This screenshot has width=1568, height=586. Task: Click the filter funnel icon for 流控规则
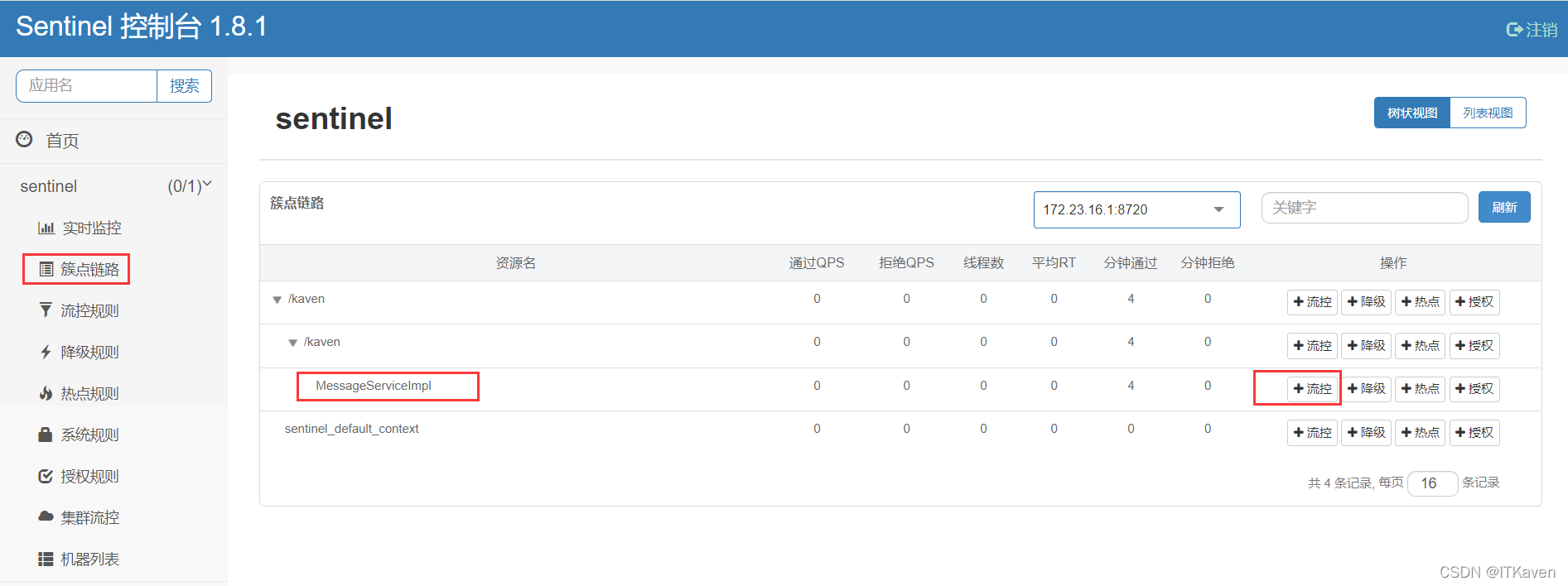46,310
